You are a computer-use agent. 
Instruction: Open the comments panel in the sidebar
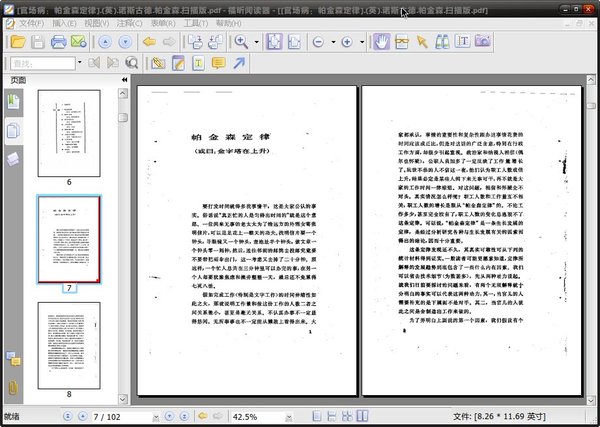pos(13,359)
